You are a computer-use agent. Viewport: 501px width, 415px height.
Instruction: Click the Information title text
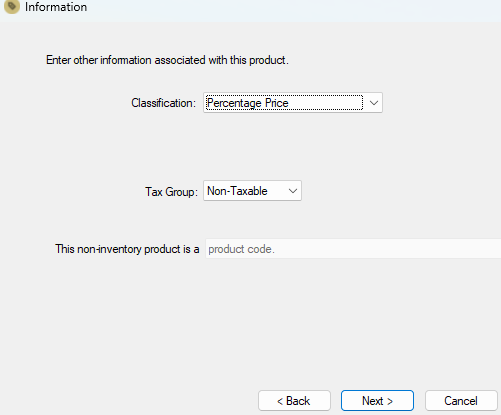[56, 7]
